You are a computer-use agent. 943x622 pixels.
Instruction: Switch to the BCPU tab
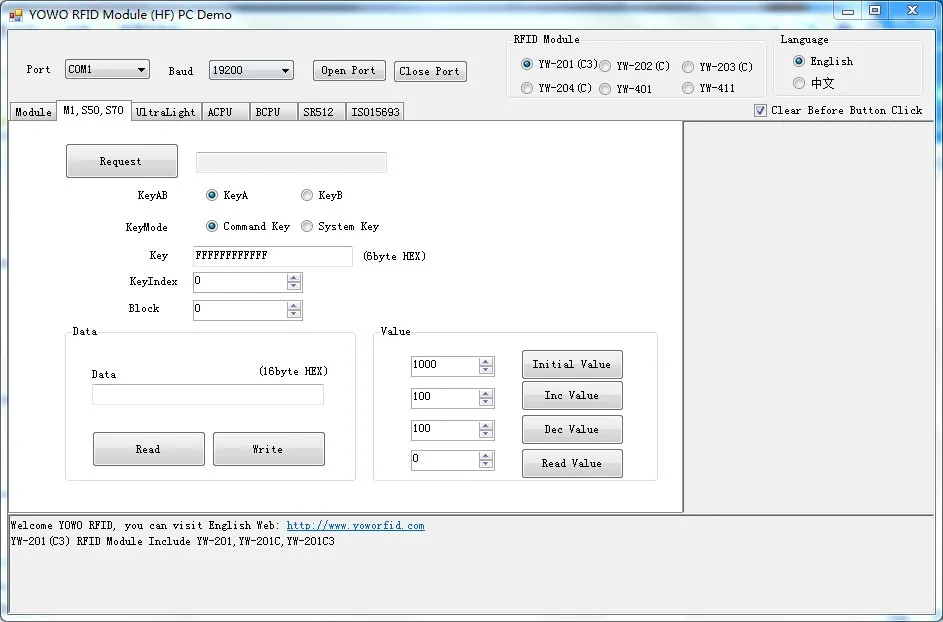pos(274,112)
